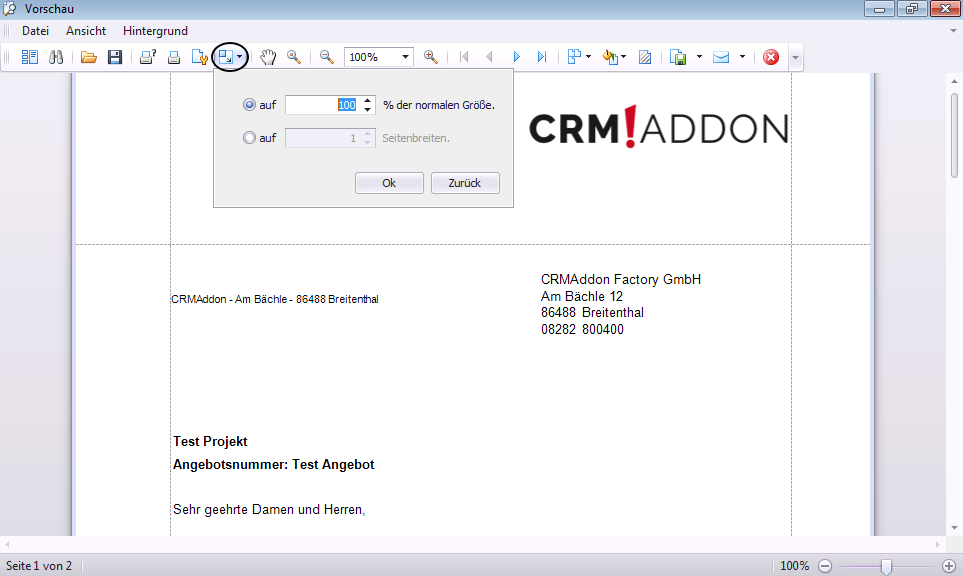
Task: Select the percent of normal size radio
Action: click(x=249, y=104)
